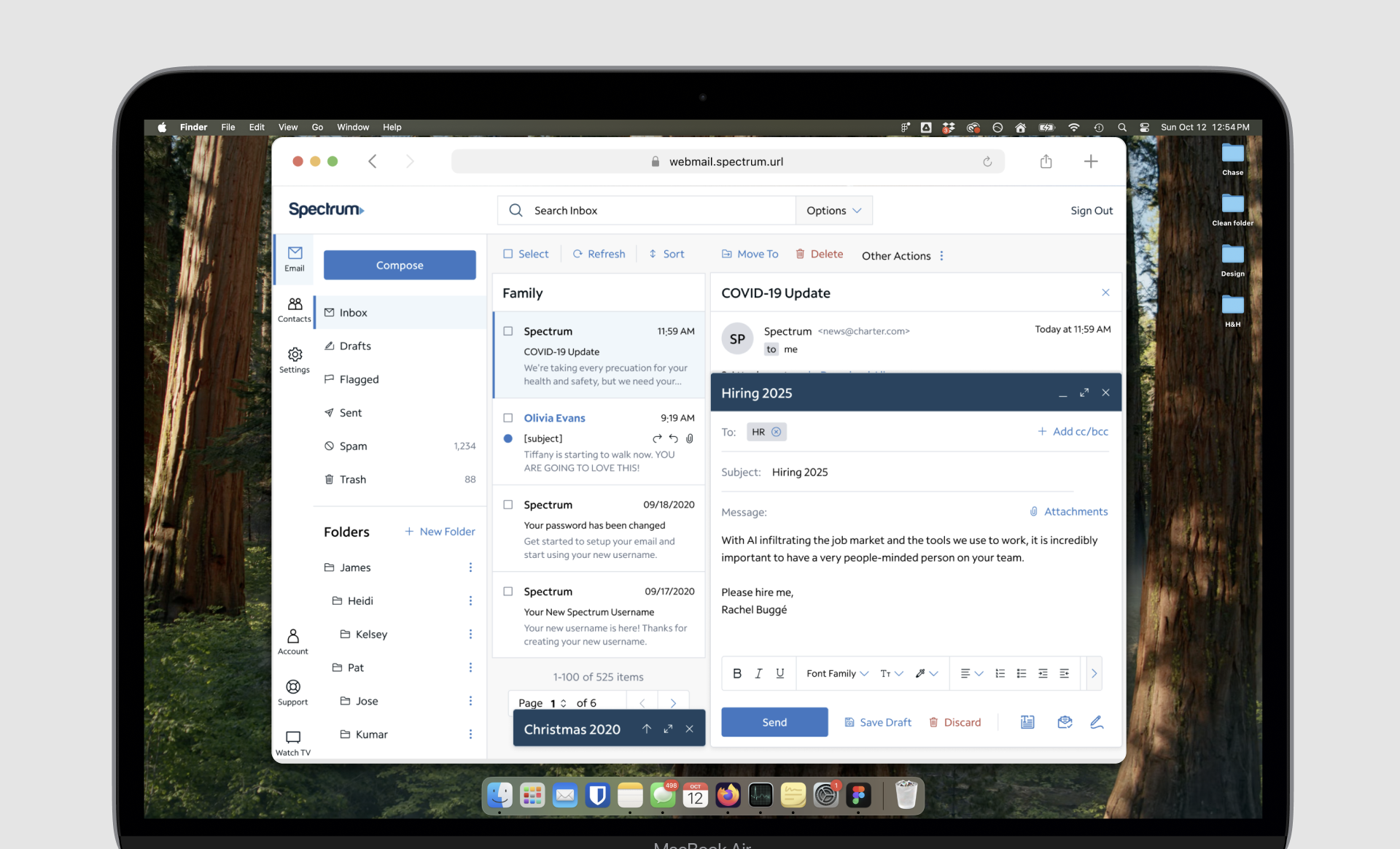Tick the COVID-19 Update message checkbox
The width and height of the screenshot is (1400, 849).
508,331
